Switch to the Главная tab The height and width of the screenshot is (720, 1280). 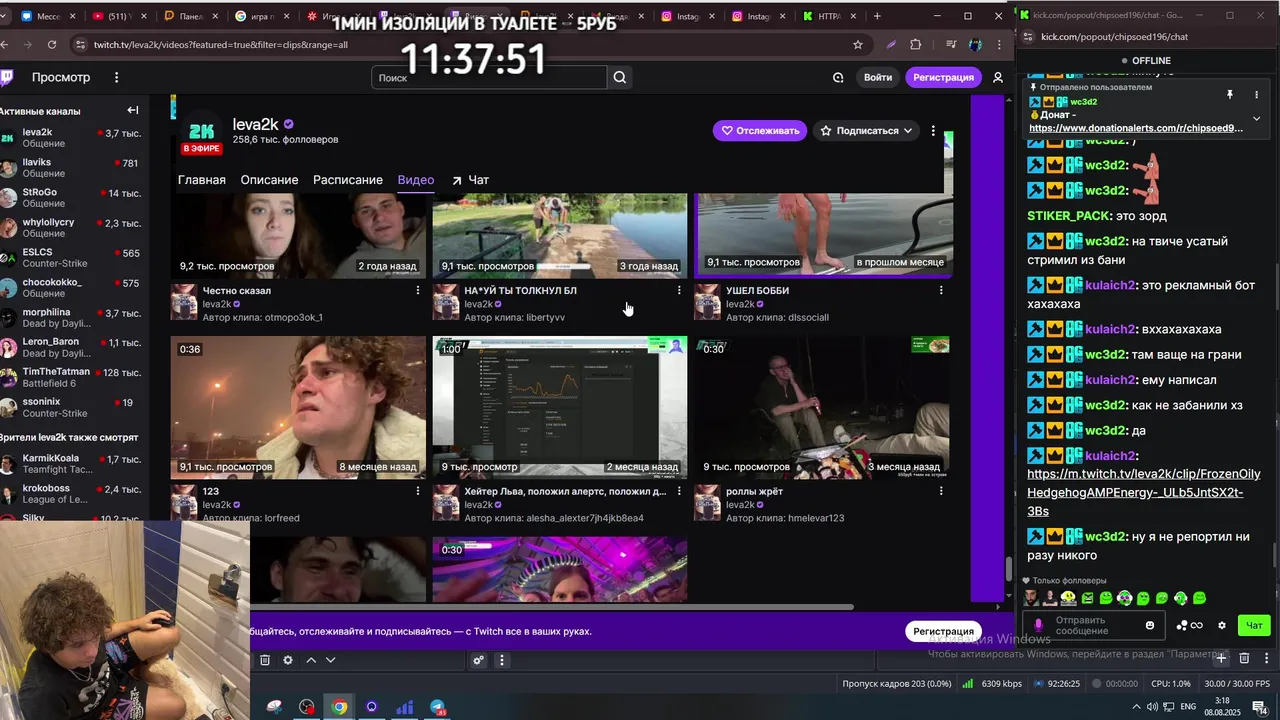click(x=201, y=180)
